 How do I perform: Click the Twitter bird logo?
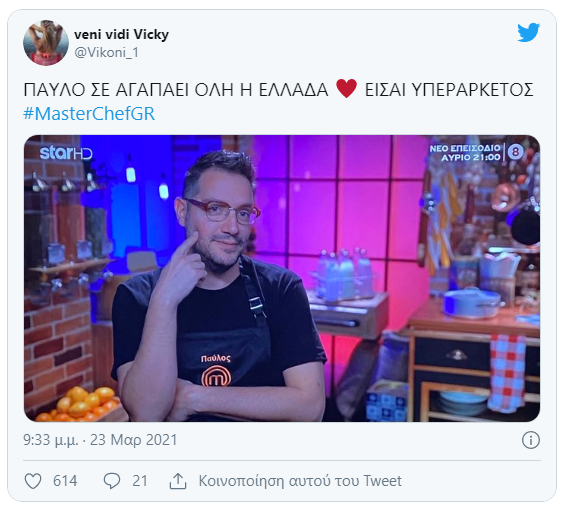[x=529, y=32]
